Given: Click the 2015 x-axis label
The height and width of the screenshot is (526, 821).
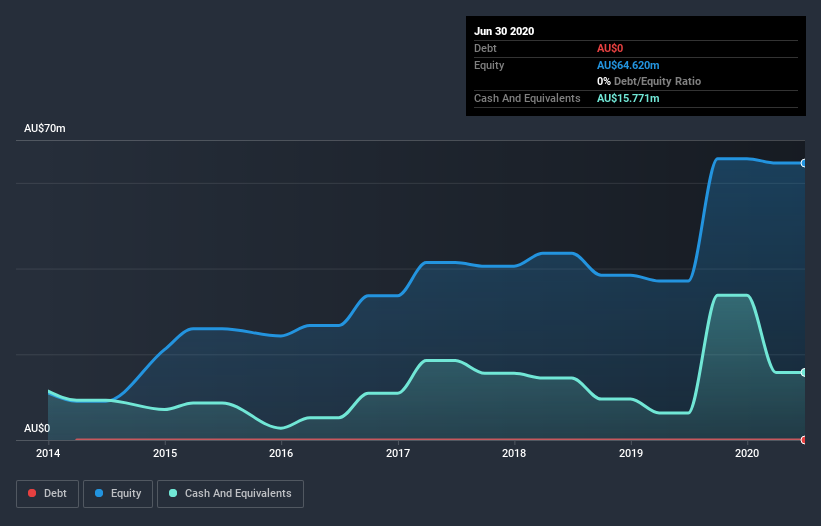Looking at the screenshot, I should (x=165, y=453).
